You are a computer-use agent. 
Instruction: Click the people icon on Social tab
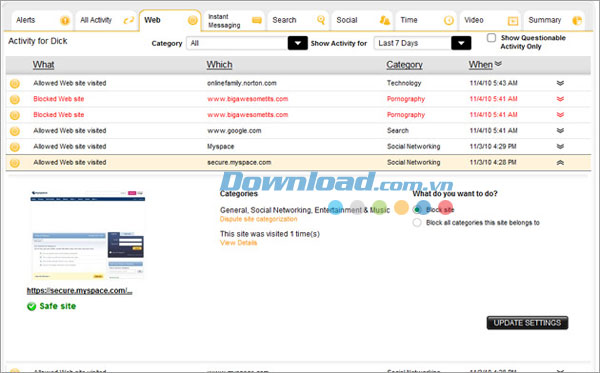tap(385, 20)
